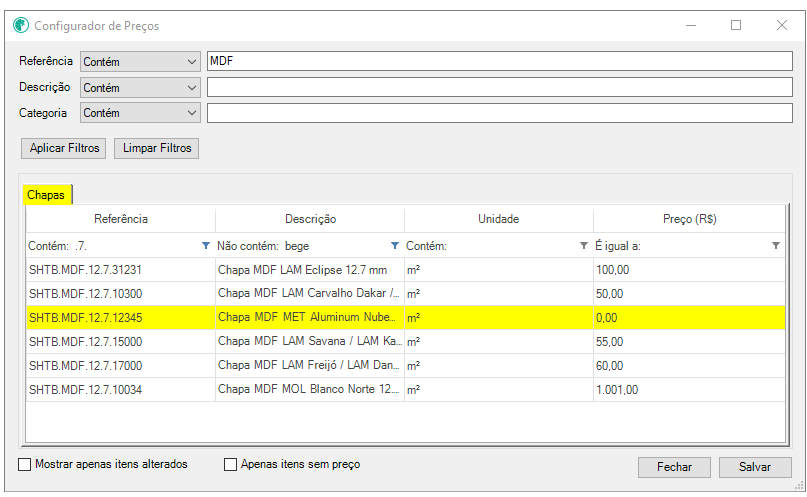807x497 pixels.
Task: Check Apenas itens sem preço
Action: [231, 465]
